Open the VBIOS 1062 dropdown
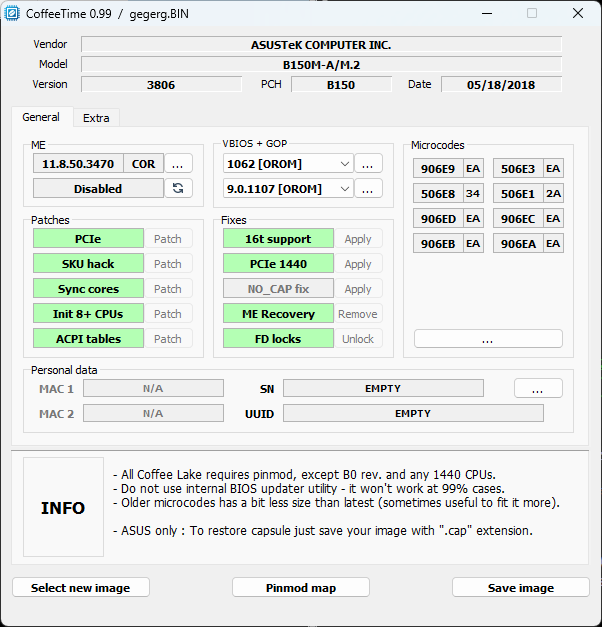The height and width of the screenshot is (627, 602). pos(288,164)
